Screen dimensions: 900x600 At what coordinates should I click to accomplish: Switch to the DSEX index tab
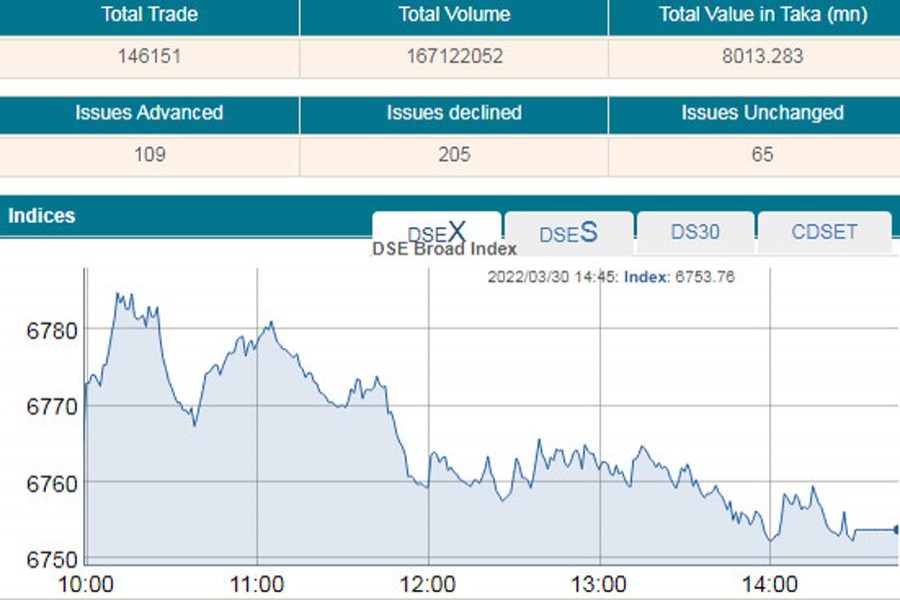tap(437, 232)
